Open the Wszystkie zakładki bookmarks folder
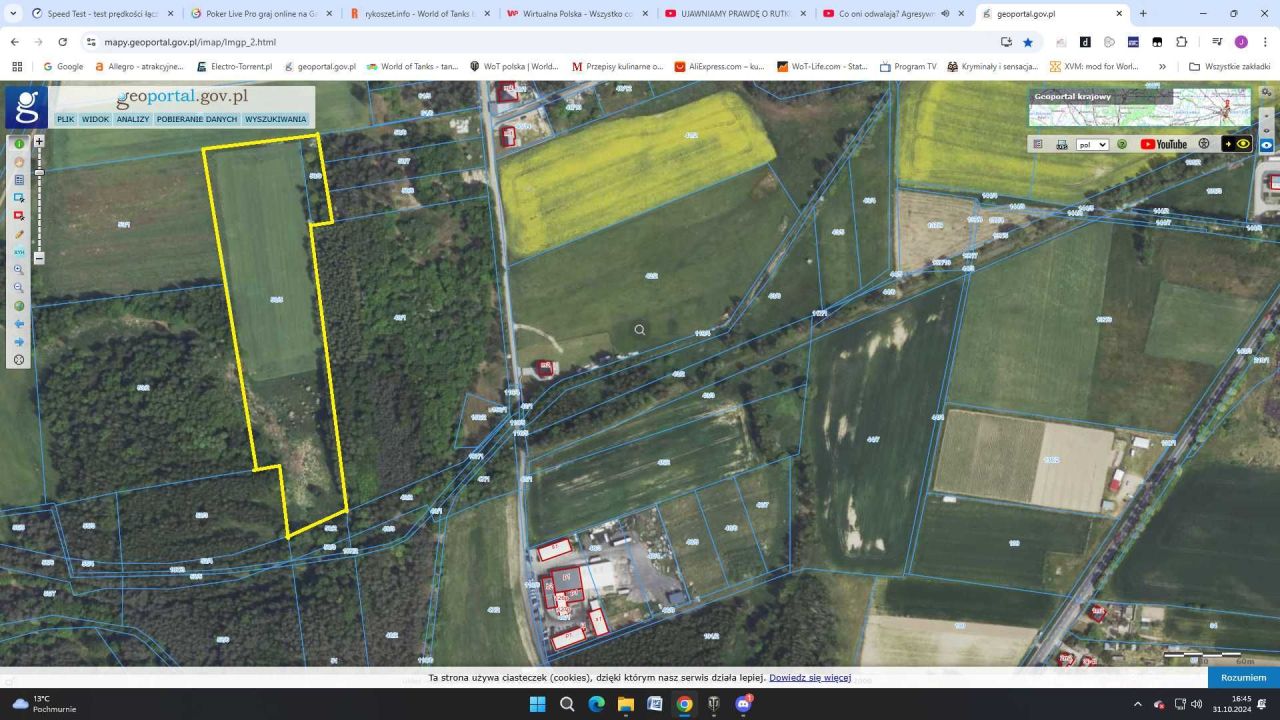1280x720 pixels. [x=1229, y=67]
